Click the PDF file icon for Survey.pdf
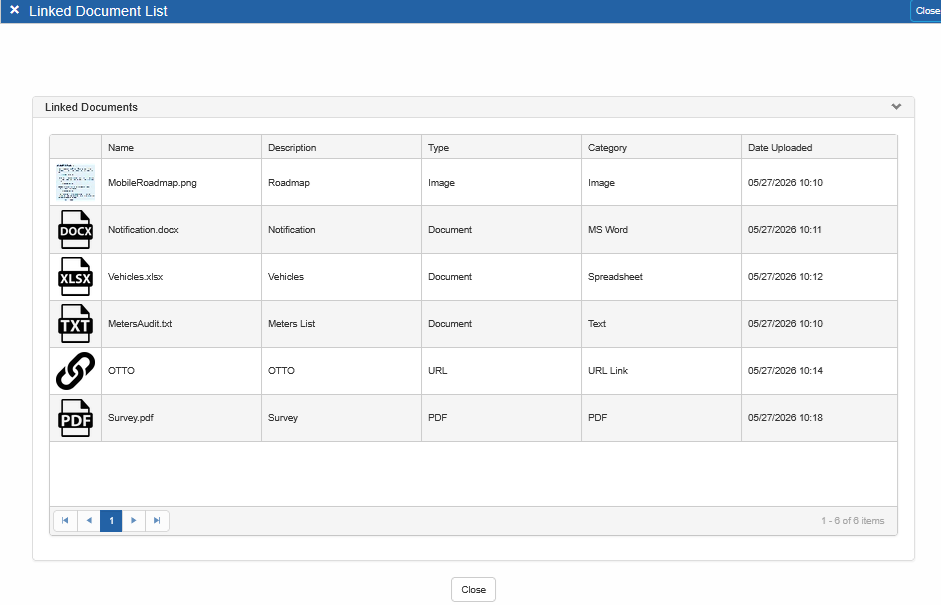941x605 pixels. coord(76,418)
